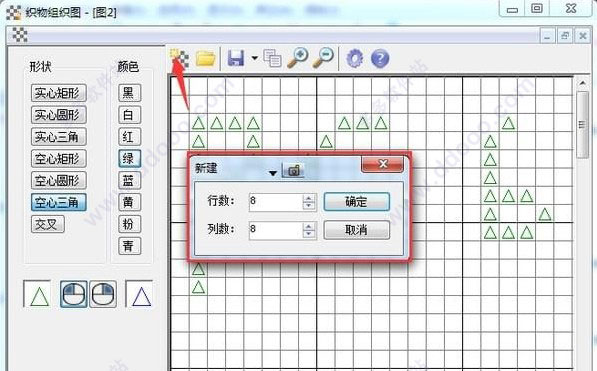Minimize the main application window

pyautogui.click(x=512, y=9)
